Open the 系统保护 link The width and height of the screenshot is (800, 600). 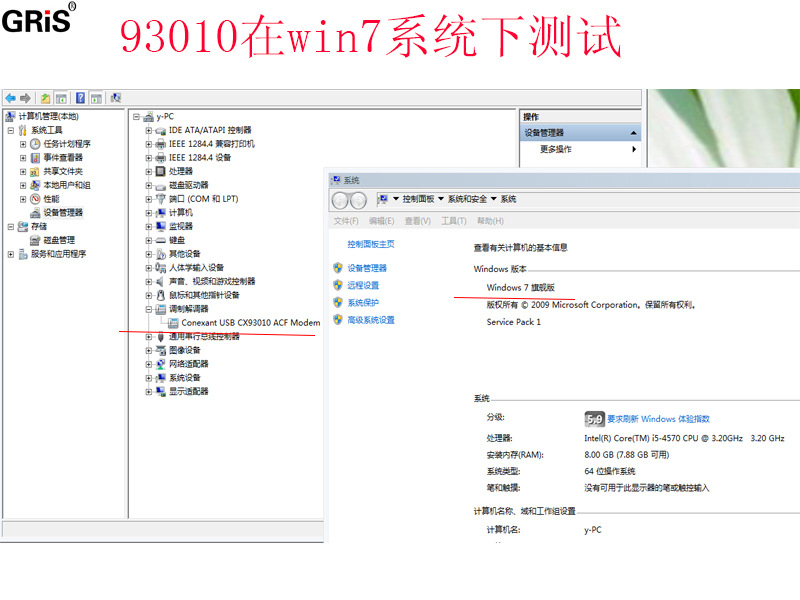point(363,303)
